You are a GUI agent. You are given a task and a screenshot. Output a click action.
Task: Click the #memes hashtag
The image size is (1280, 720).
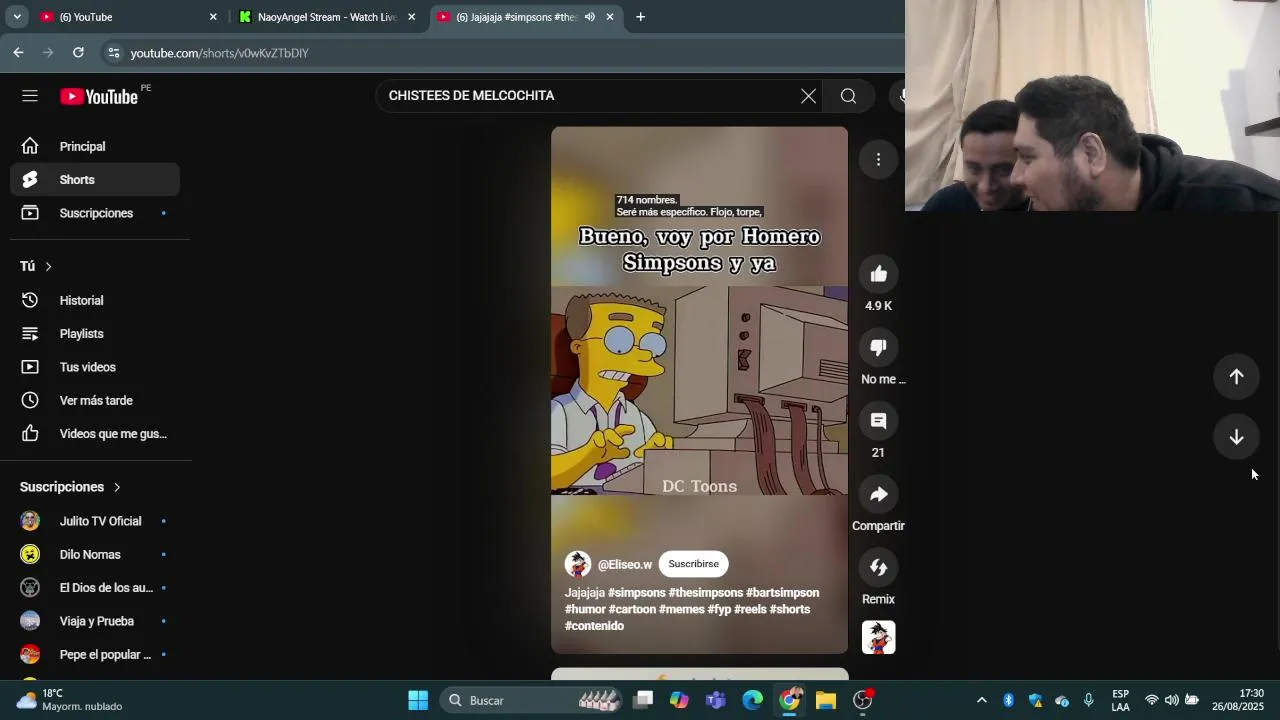681,609
